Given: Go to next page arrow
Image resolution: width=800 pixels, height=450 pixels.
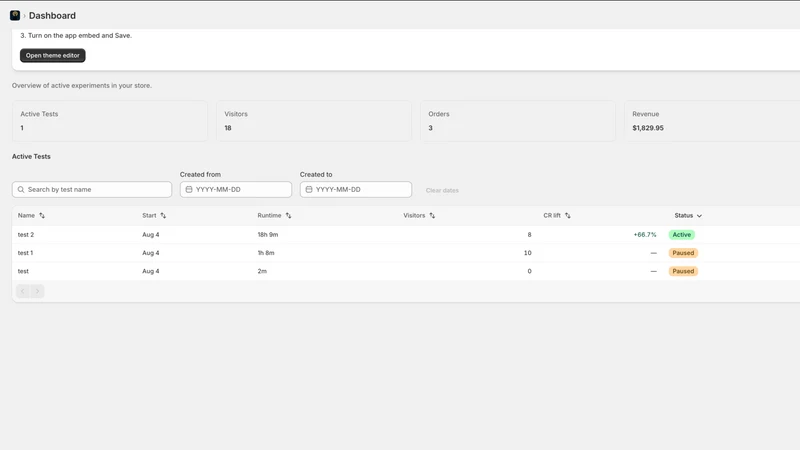Looking at the screenshot, I should point(37,291).
